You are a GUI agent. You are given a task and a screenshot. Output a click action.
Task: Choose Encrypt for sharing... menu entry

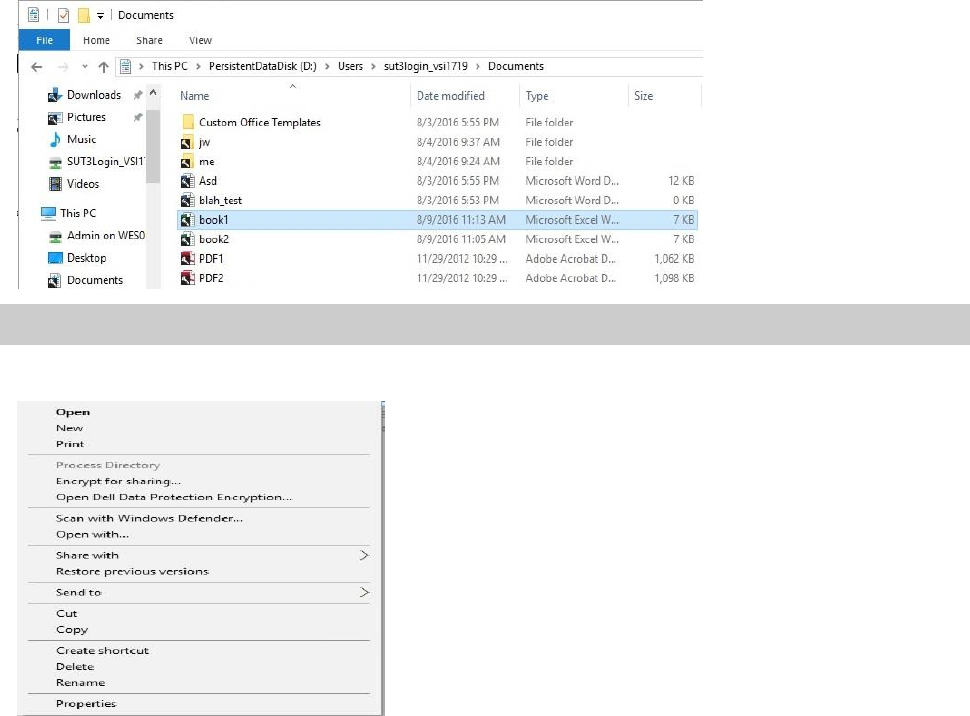118,481
